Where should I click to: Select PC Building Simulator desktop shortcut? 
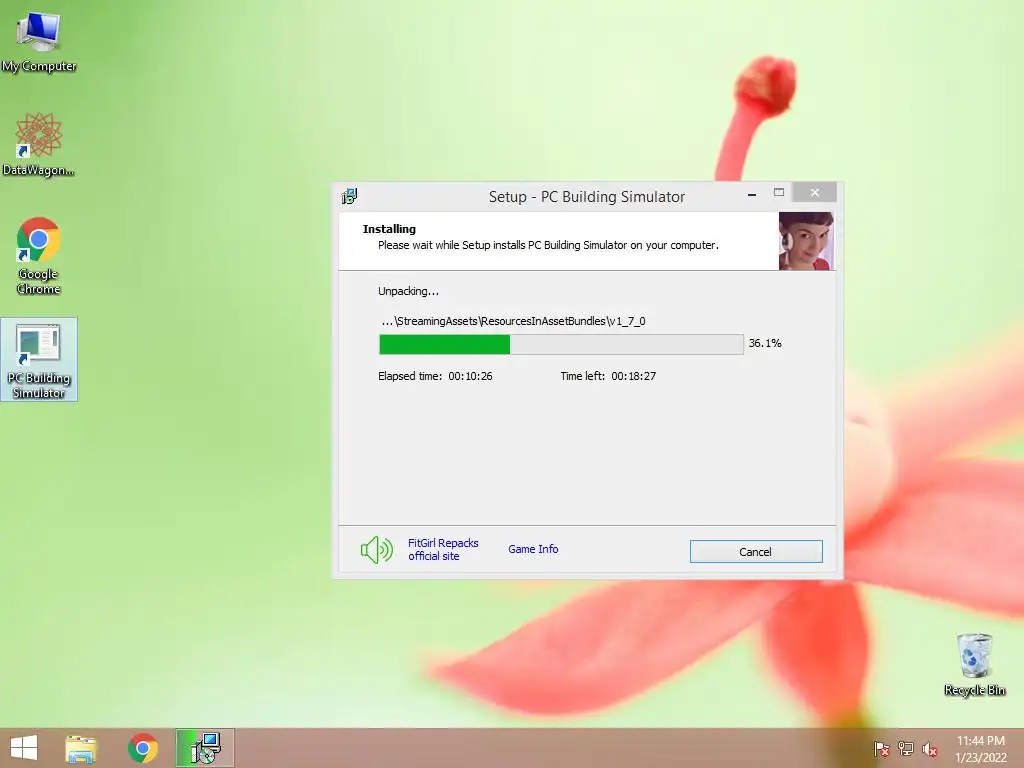click(x=39, y=360)
